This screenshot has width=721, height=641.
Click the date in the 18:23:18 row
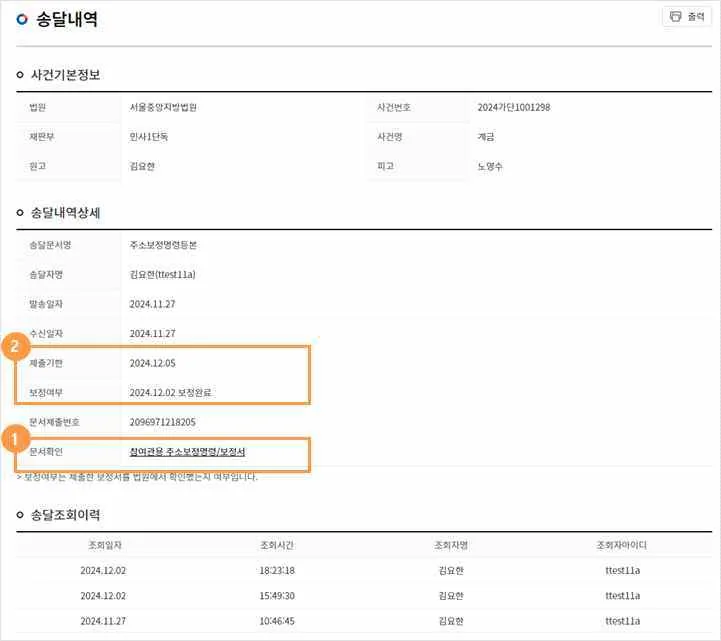point(103,571)
